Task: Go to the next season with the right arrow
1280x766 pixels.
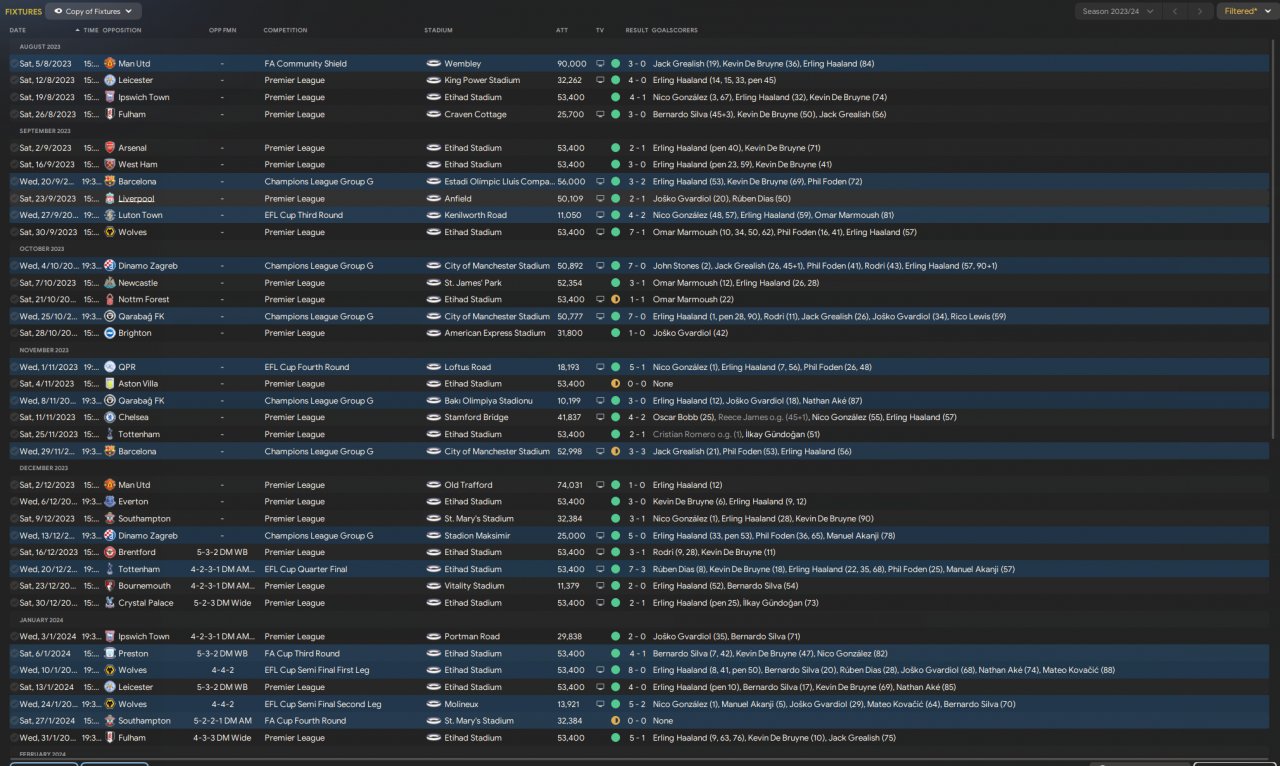Action: pos(1201,11)
